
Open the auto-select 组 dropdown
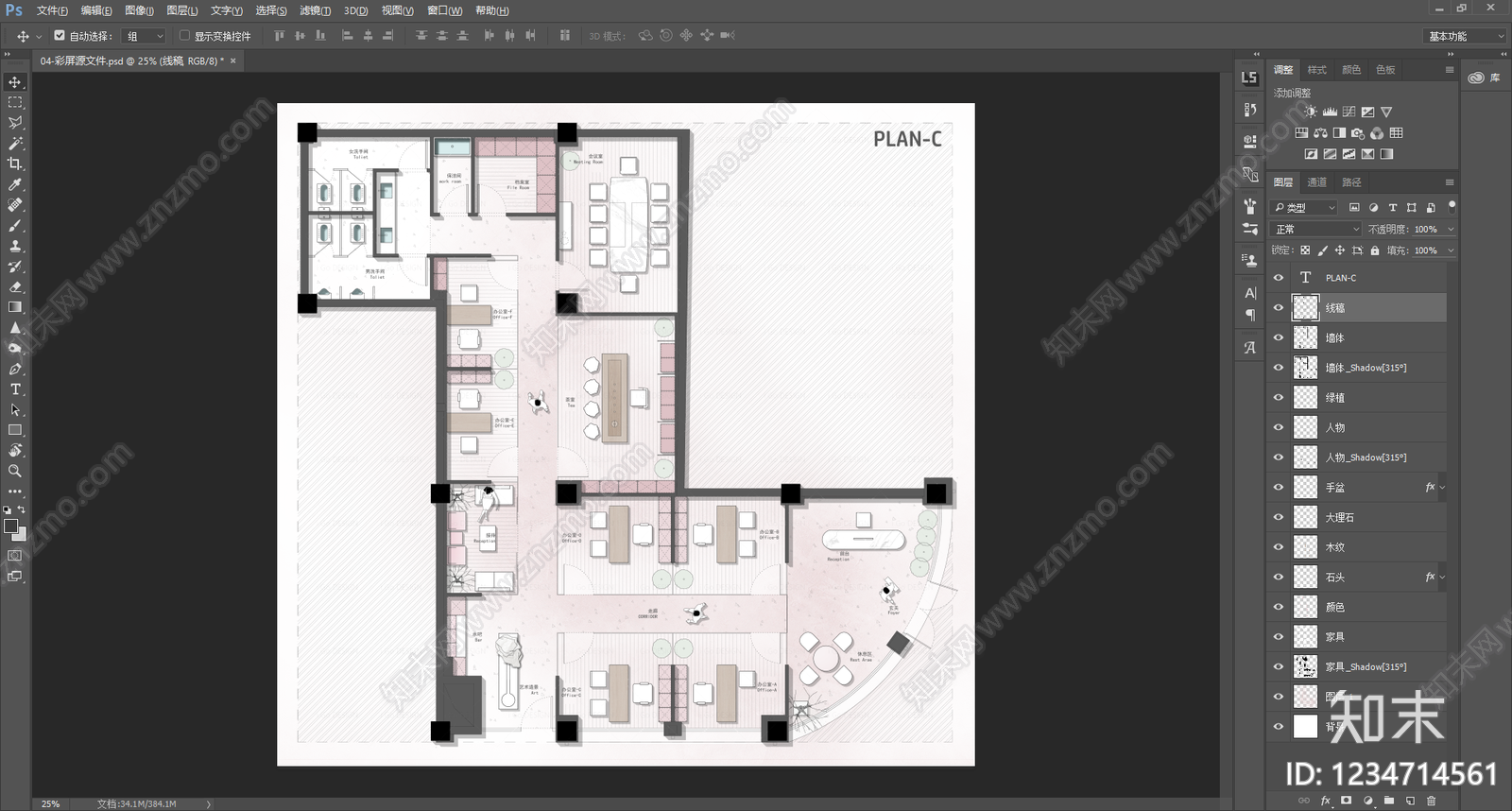click(x=145, y=36)
